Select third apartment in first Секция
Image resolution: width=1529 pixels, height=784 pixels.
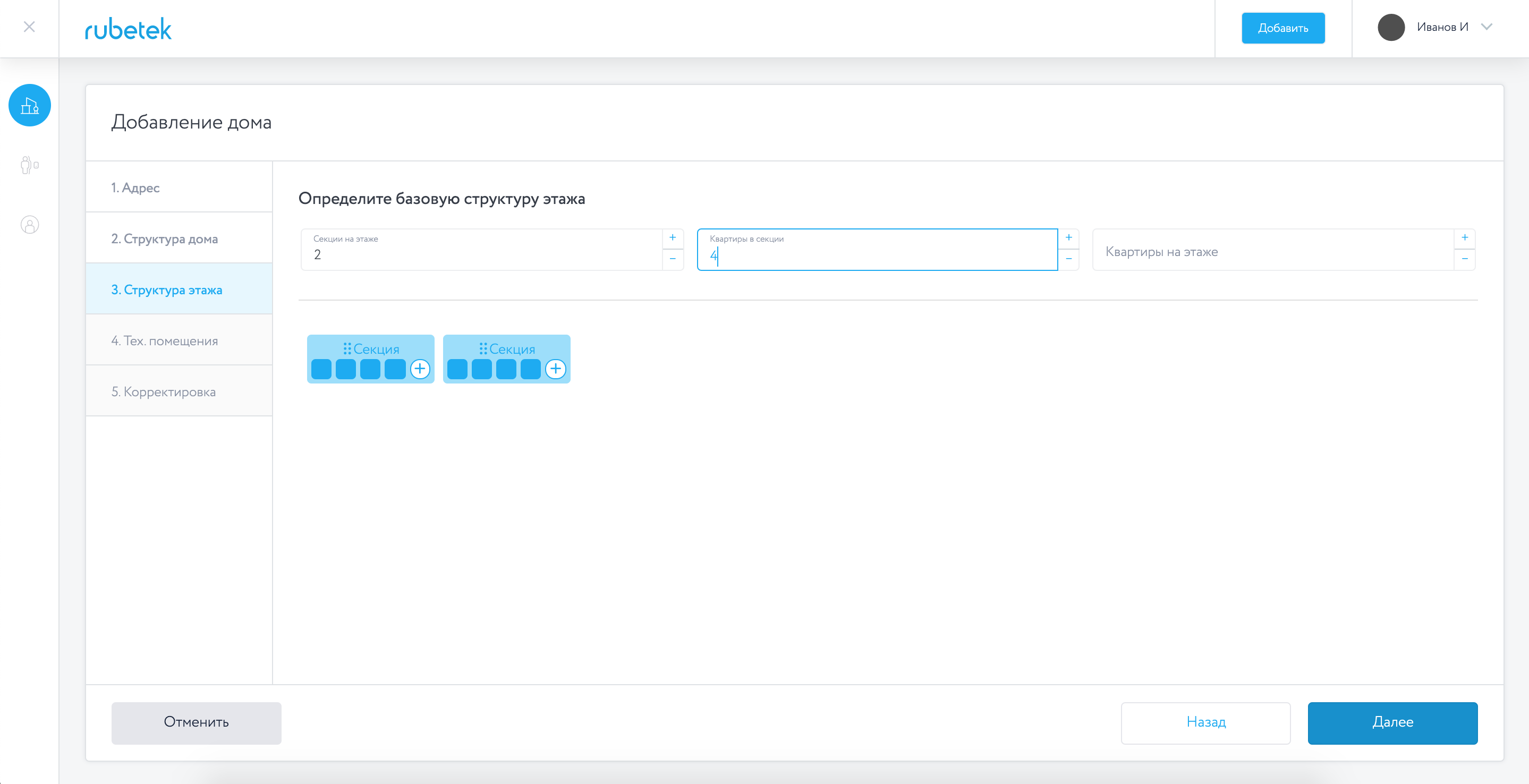click(370, 369)
